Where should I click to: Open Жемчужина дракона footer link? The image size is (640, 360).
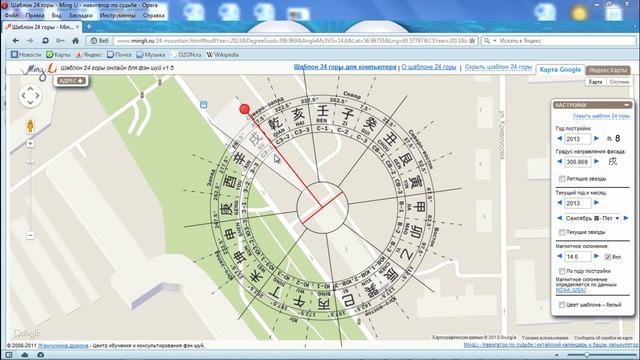[63, 346]
